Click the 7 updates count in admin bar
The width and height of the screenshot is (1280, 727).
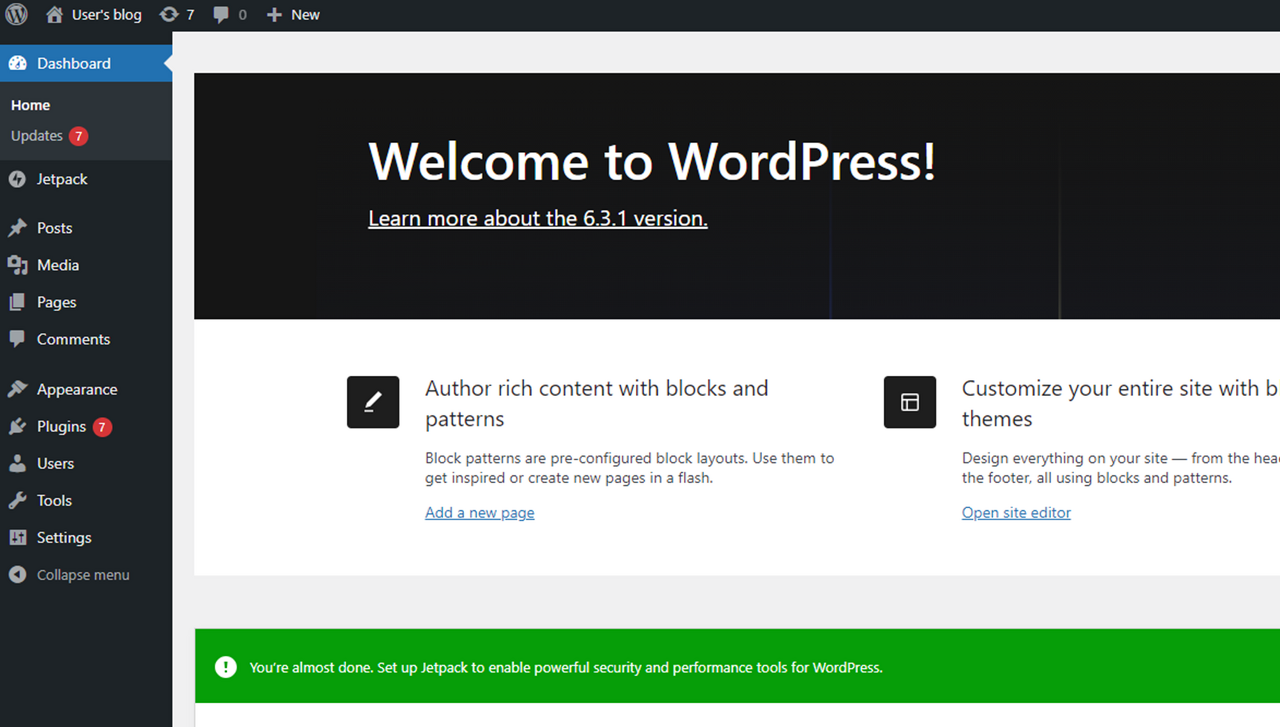(190, 15)
